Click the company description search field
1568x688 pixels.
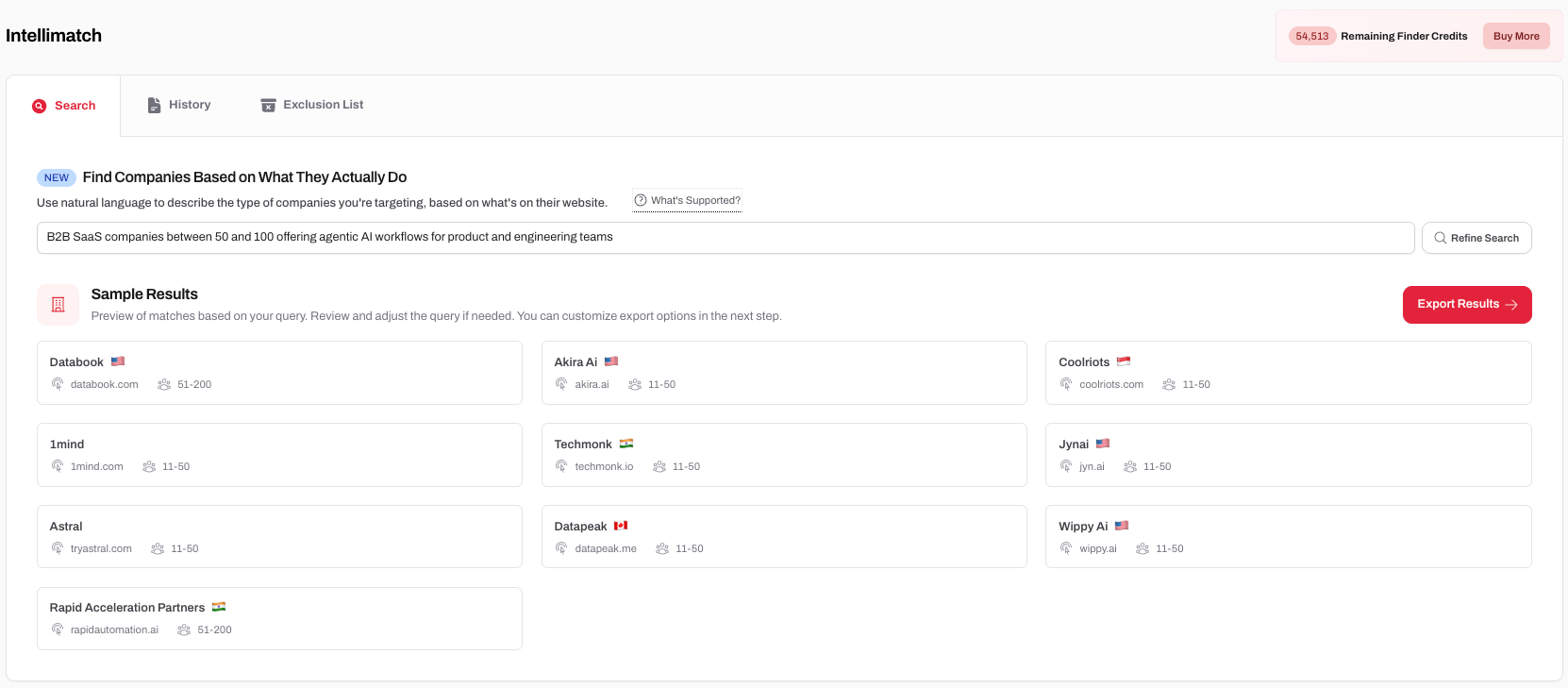coord(725,238)
